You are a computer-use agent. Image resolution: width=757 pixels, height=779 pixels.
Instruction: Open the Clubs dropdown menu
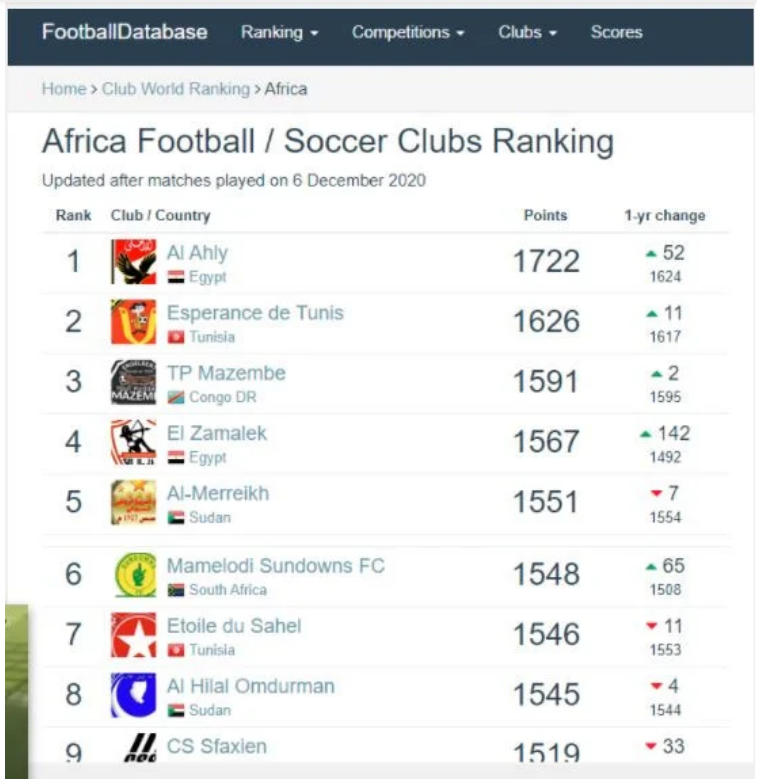click(x=527, y=32)
